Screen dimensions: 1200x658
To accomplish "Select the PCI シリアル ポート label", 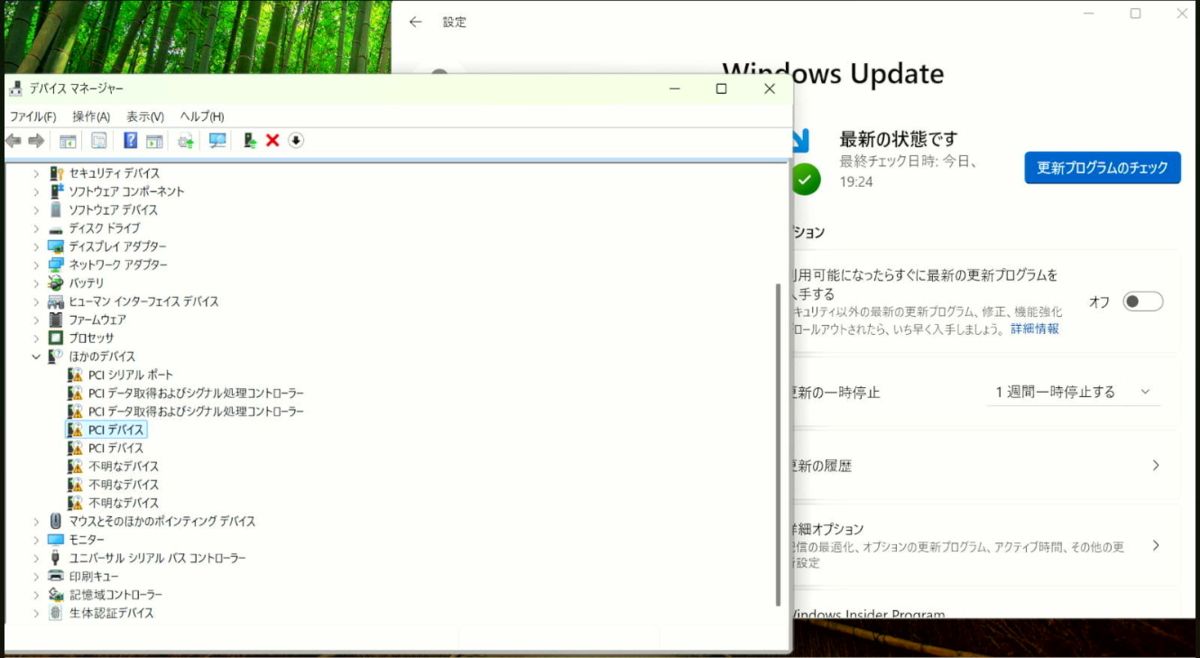I will point(130,375).
